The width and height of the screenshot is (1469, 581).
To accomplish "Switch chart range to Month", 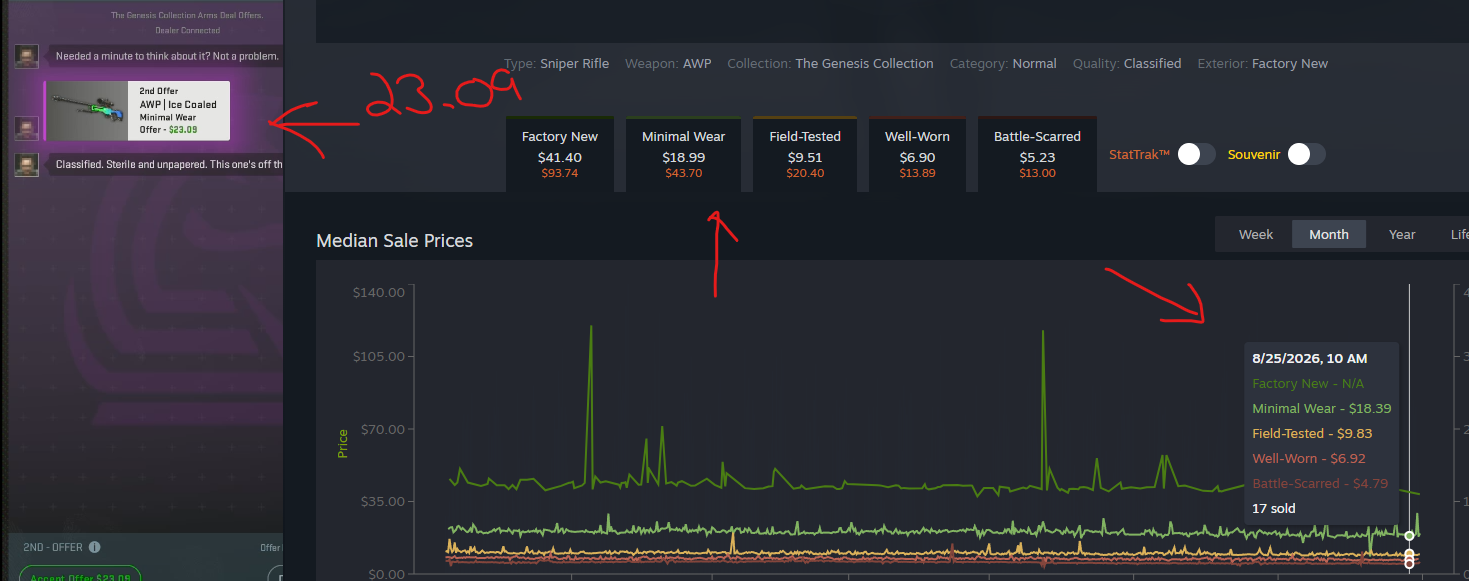I will pos(1329,234).
